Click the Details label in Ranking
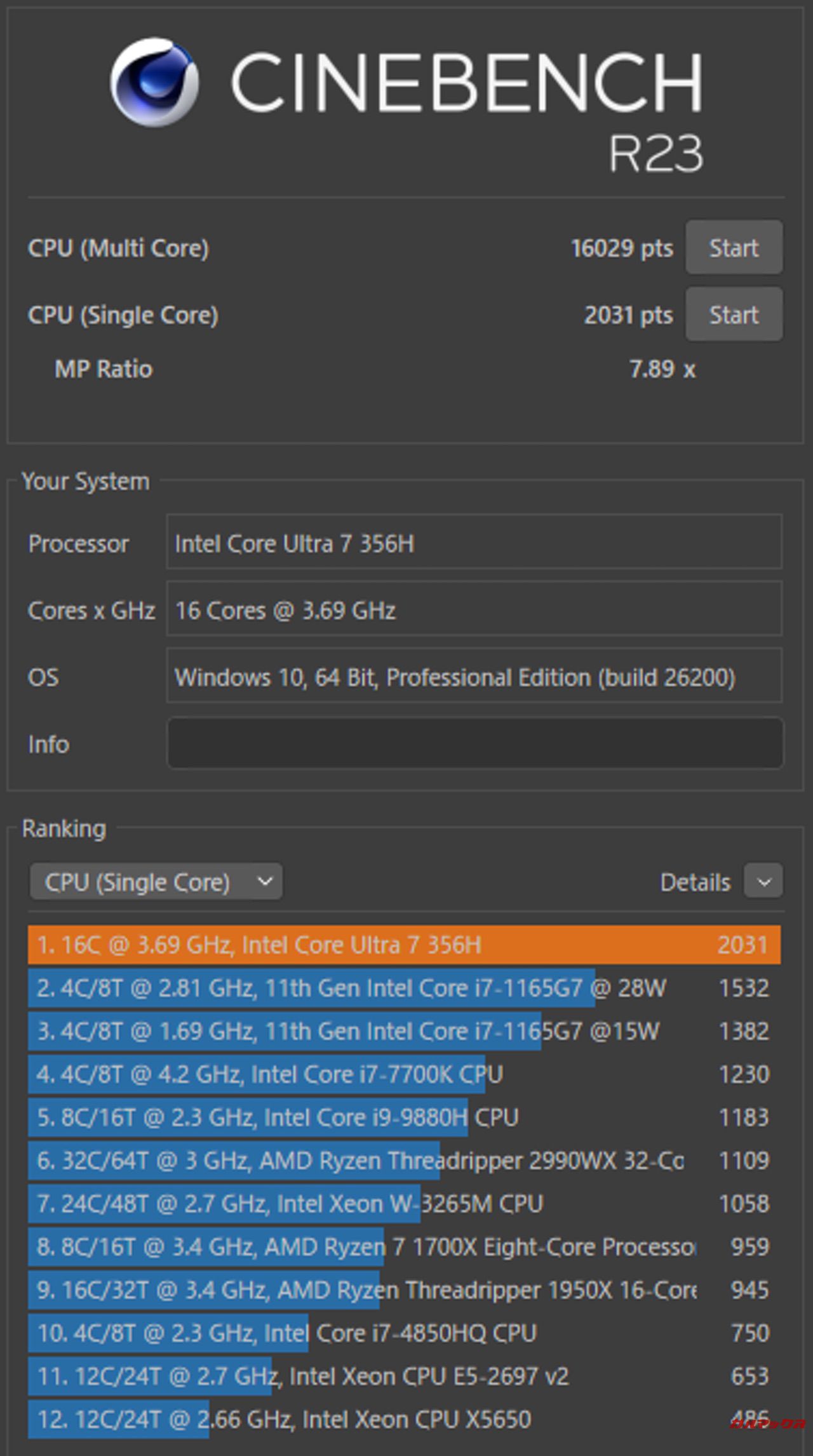813x1456 pixels. 695,882
